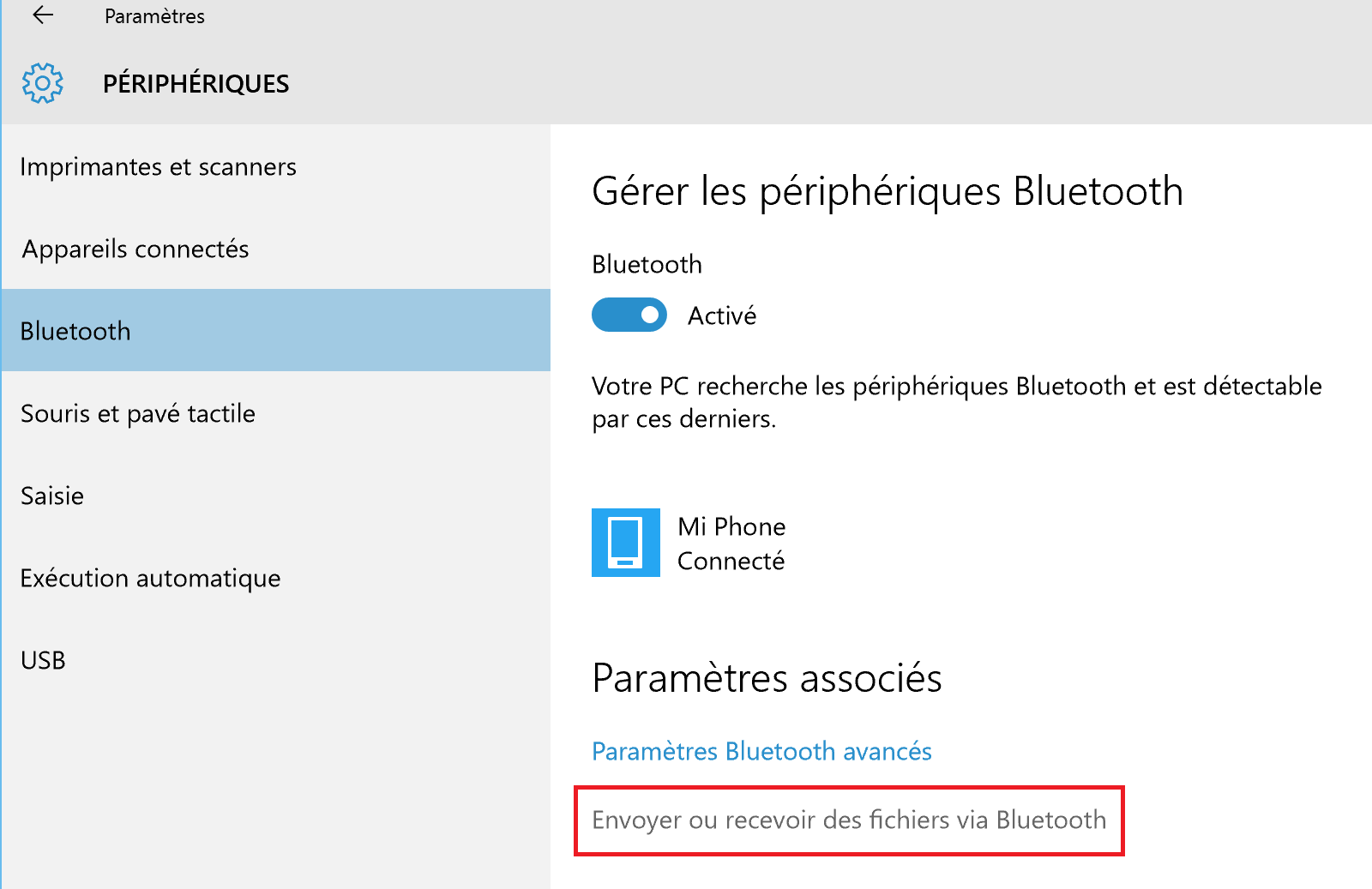Click Envoyer ou recevoir des fichiers via Bluetooth
This screenshot has width=1372, height=889.
coord(849,820)
